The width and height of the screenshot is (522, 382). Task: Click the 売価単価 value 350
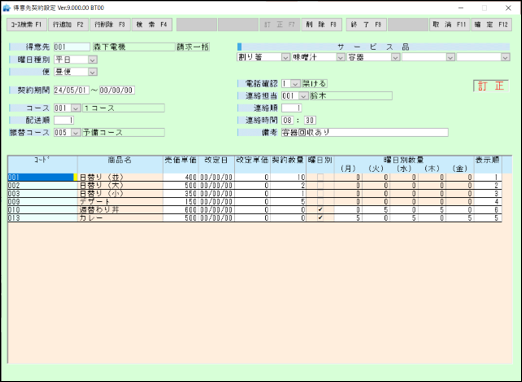pyautogui.click(x=190, y=194)
